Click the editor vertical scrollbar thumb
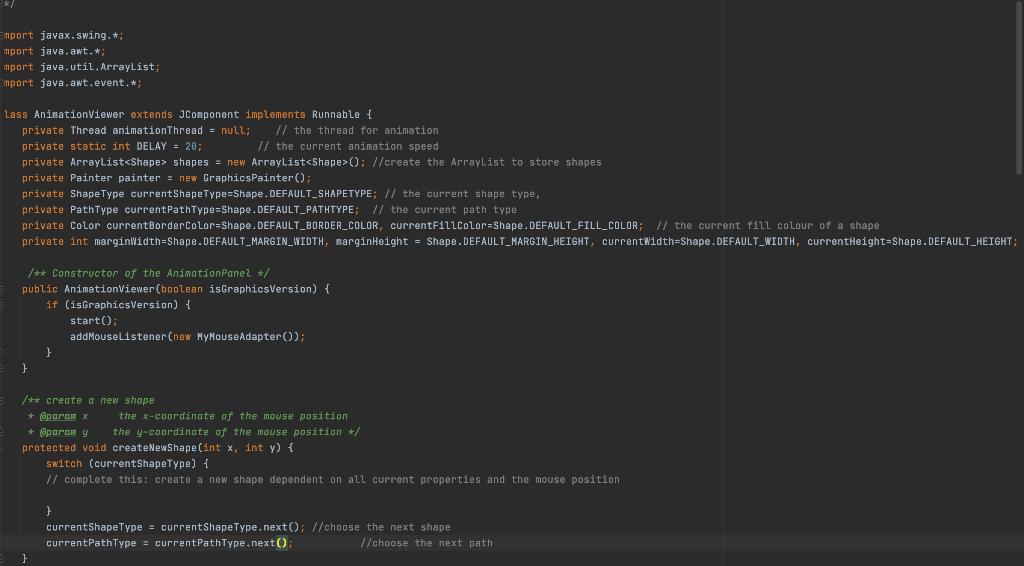The height and width of the screenshot is (566, 1024). [1019, 87]
